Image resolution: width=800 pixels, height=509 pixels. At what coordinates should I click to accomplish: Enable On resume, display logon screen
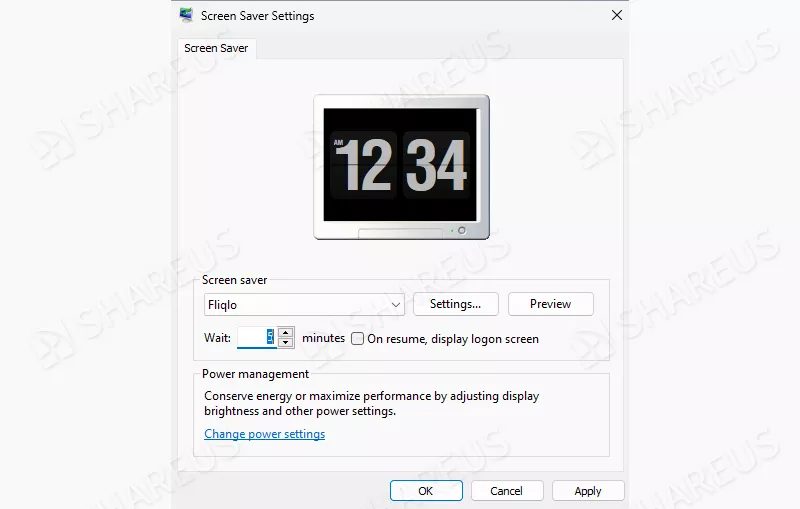358,339
